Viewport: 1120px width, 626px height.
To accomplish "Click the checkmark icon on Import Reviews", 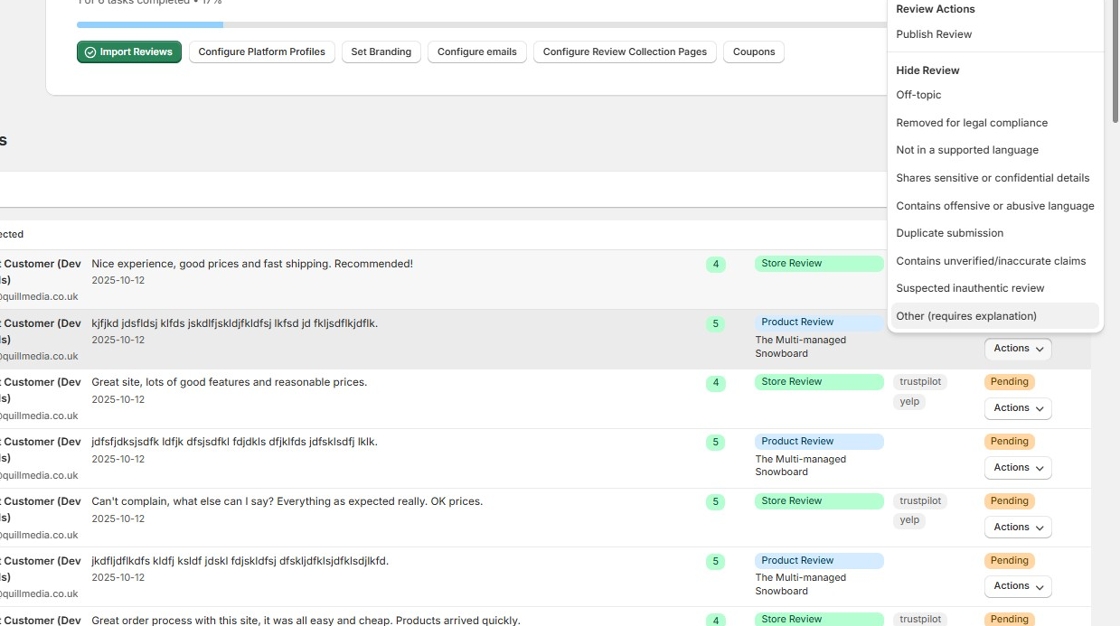I will 90,52.
